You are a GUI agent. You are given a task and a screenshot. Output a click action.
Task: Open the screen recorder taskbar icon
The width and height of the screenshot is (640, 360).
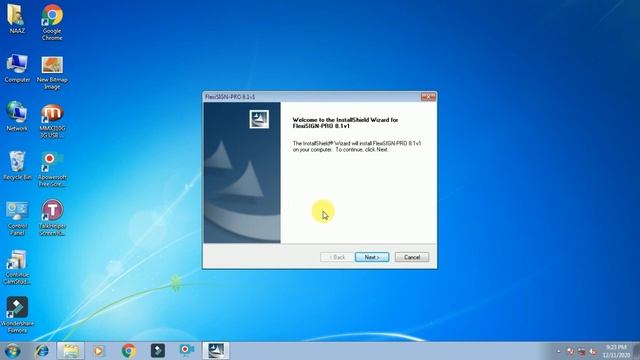coord(187,351)
